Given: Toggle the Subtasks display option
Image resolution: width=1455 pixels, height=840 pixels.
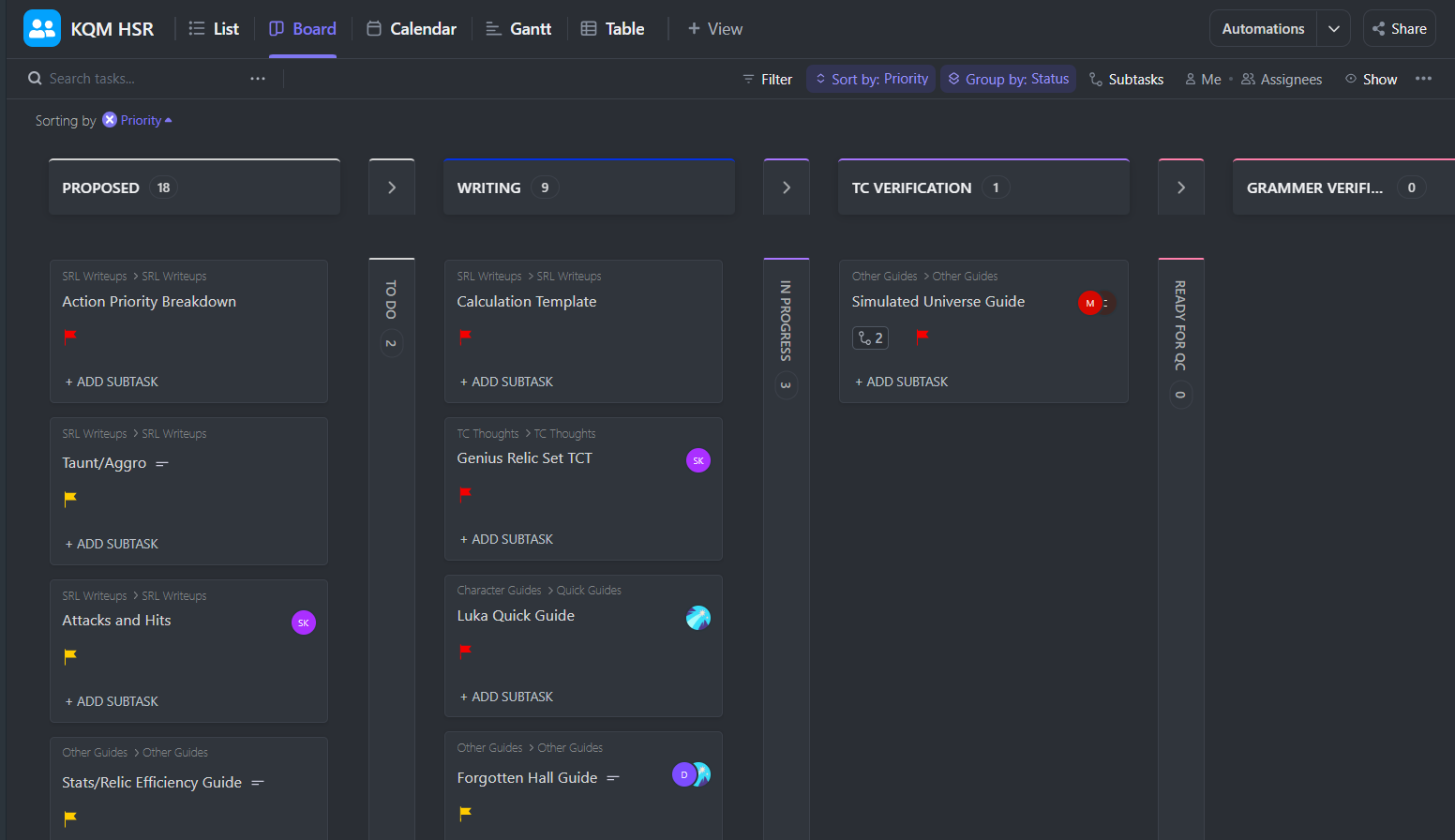Looking at the screenshot, I should (x=1127, y=79).
